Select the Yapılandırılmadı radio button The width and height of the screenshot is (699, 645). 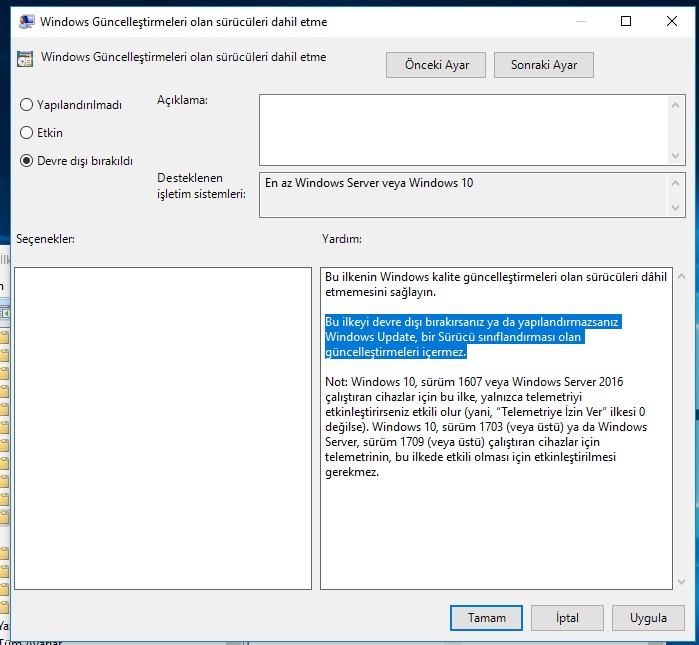[27, 105]
